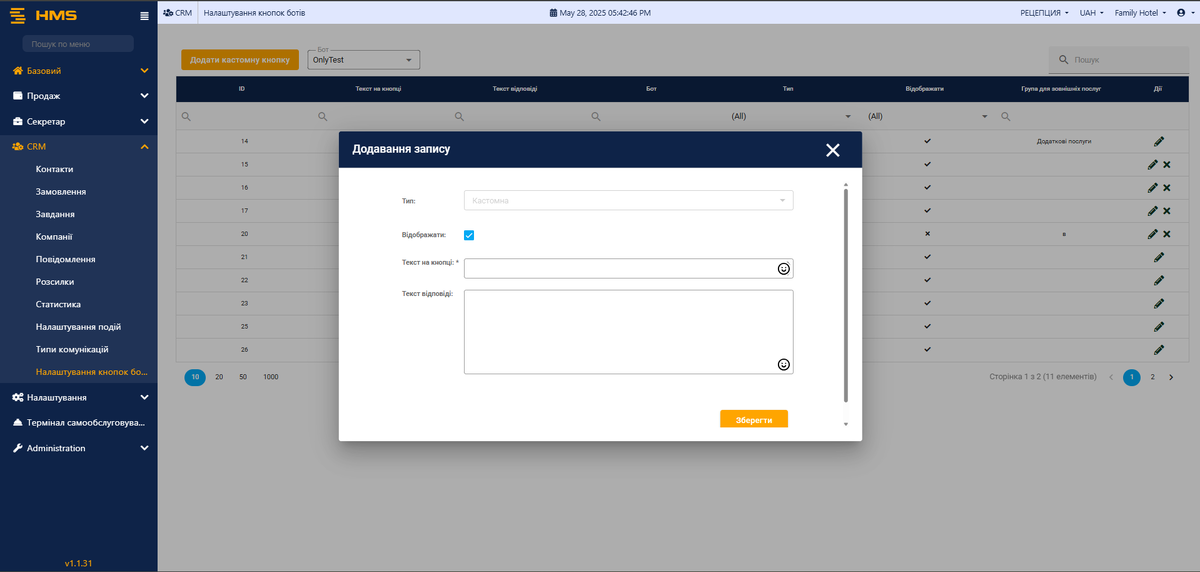Open the Контакти menu item
This screenshot has width=1200, height=572.
point(55,169)
